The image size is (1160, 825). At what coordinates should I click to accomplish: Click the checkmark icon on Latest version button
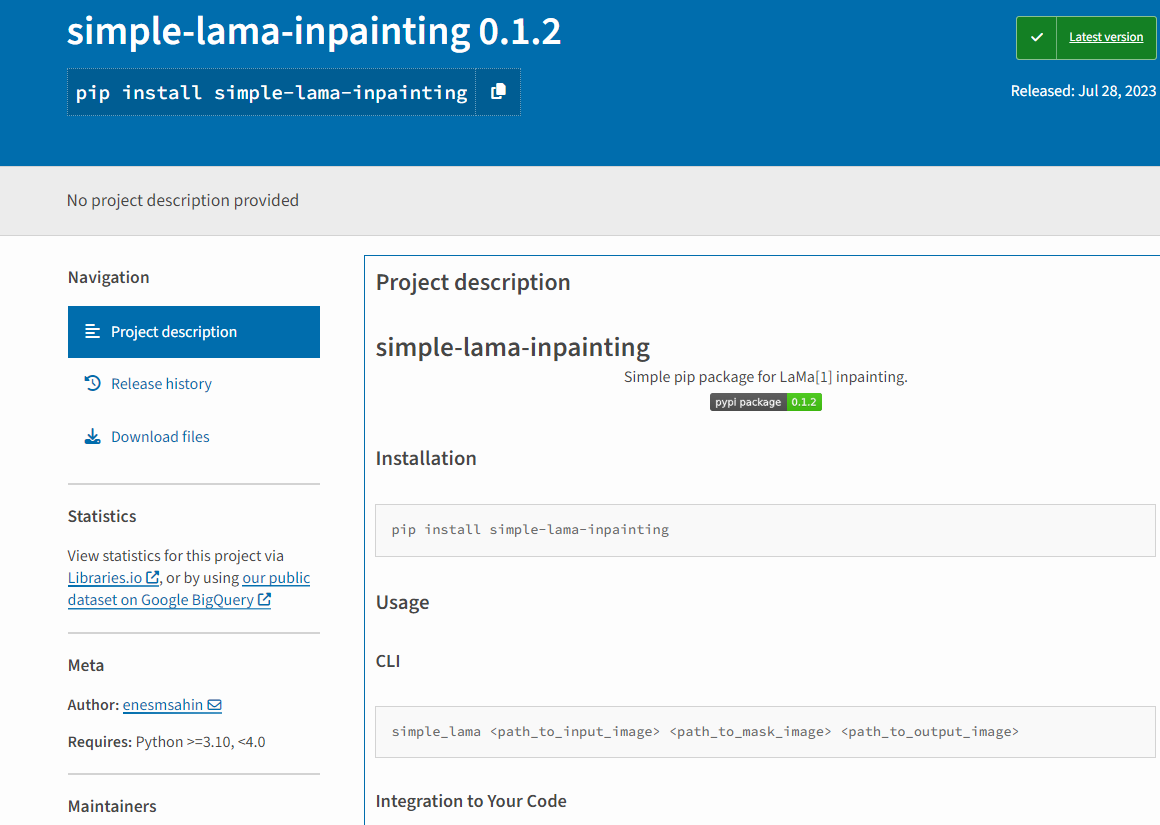pyautogui.click(x=1035, y=37)
